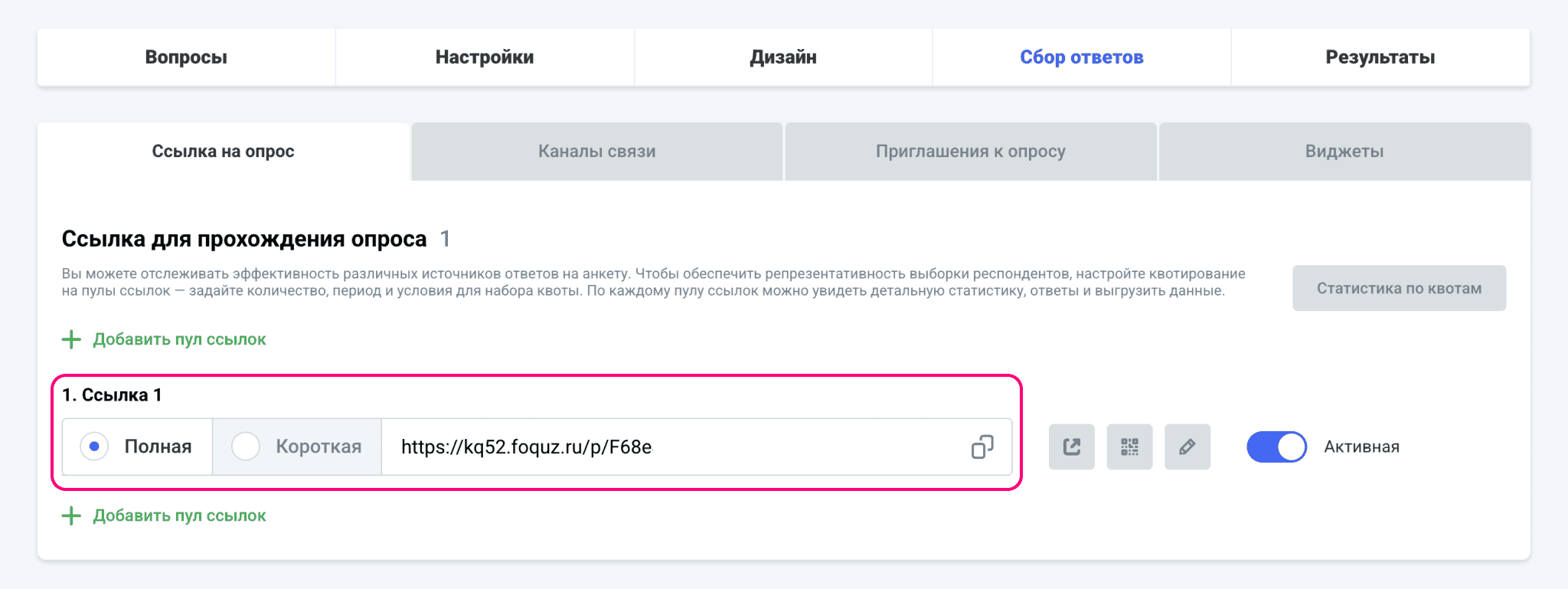Open the Вопросы tab

186,57
